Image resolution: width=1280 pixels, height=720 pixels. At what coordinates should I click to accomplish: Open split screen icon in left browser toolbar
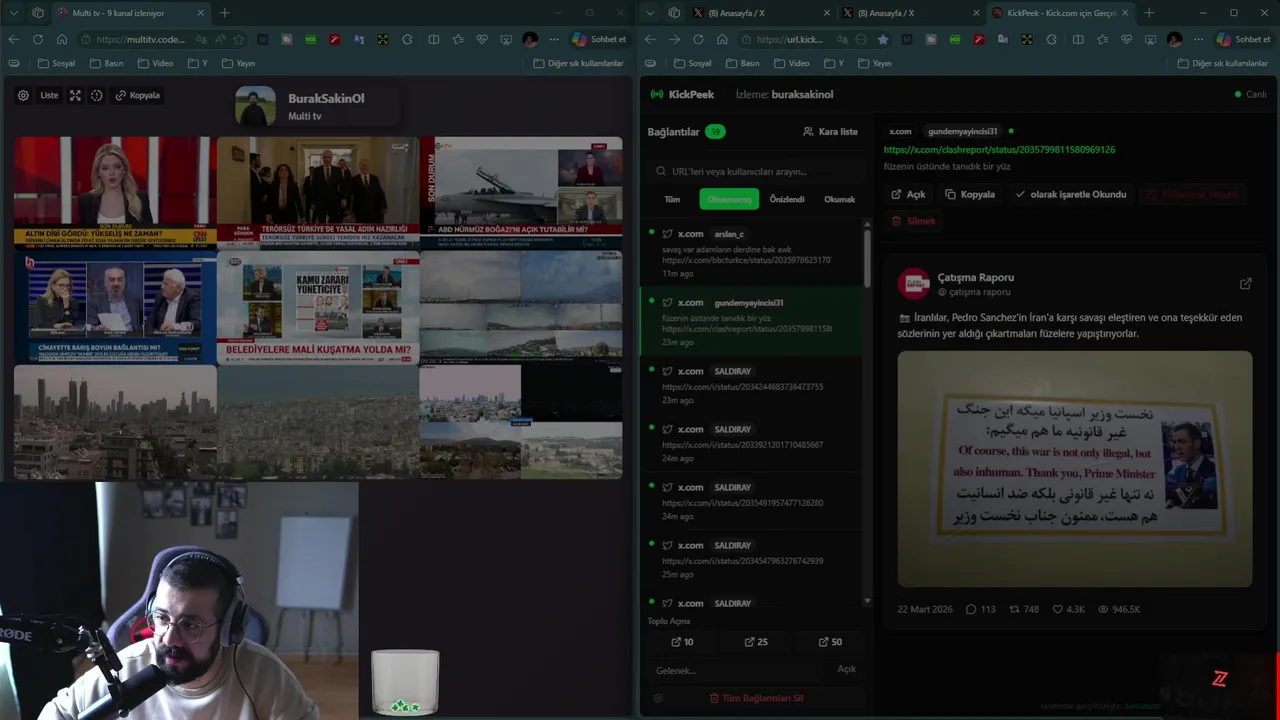433,39
